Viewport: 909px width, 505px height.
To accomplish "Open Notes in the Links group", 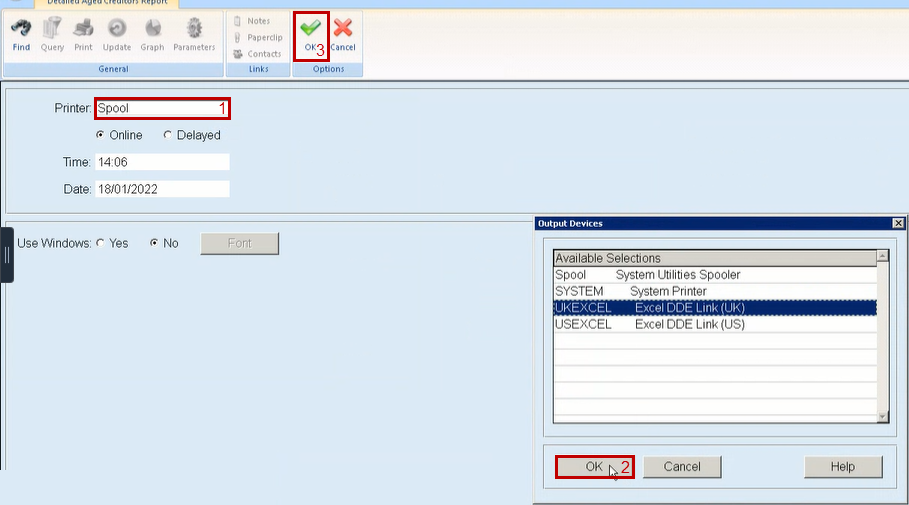I will (252, 21).
